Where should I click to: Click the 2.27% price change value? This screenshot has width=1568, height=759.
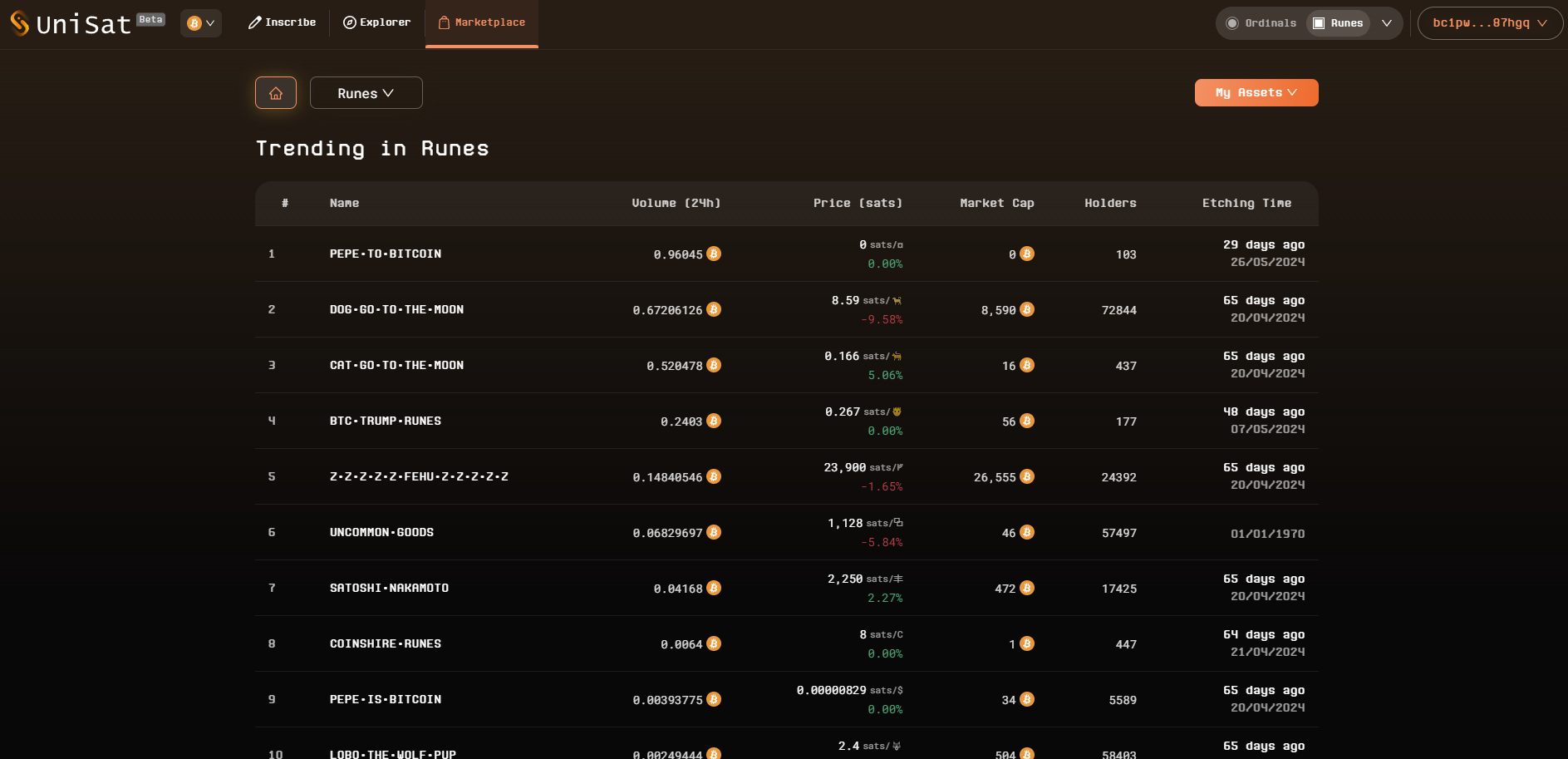(885, 599)
